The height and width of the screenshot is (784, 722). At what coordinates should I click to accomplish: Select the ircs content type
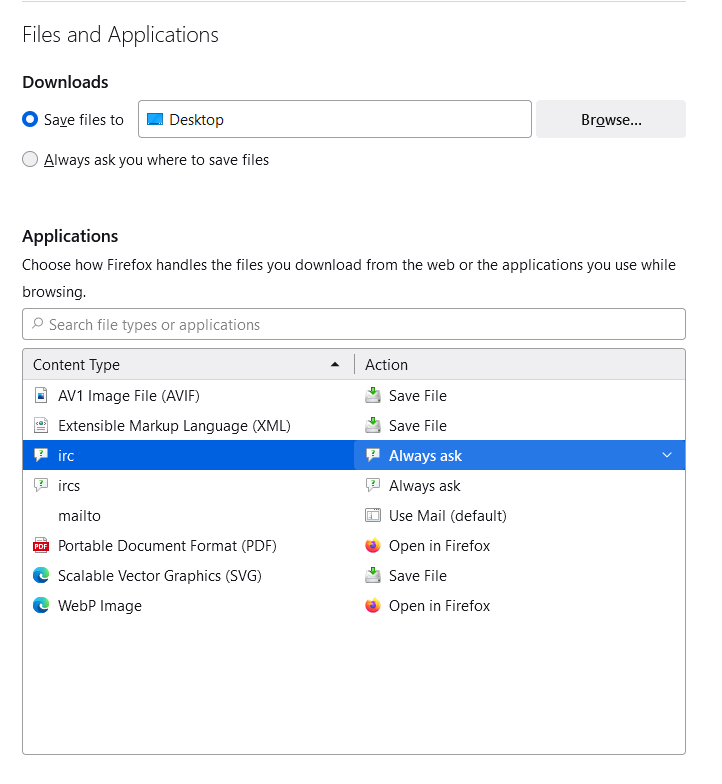coord(354,486)
